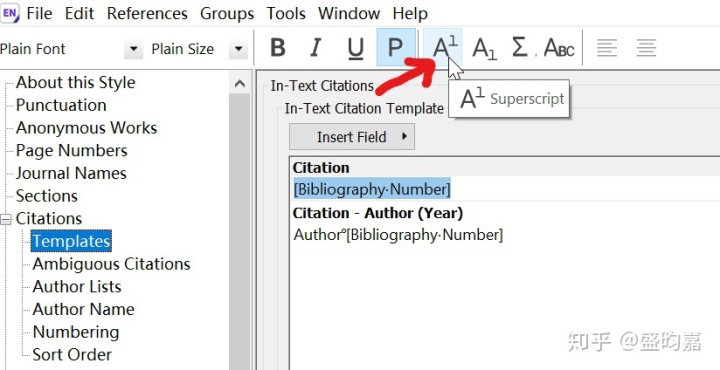Viewport: 720px width, 370px height.
Task: Select Anonymous Works
Action: click(x=86, y=128)
